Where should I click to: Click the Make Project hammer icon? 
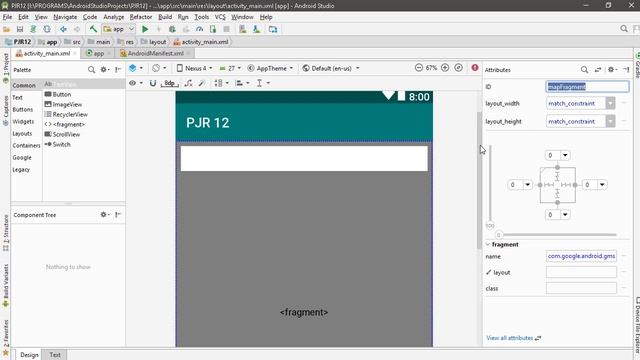coord(93,29)
